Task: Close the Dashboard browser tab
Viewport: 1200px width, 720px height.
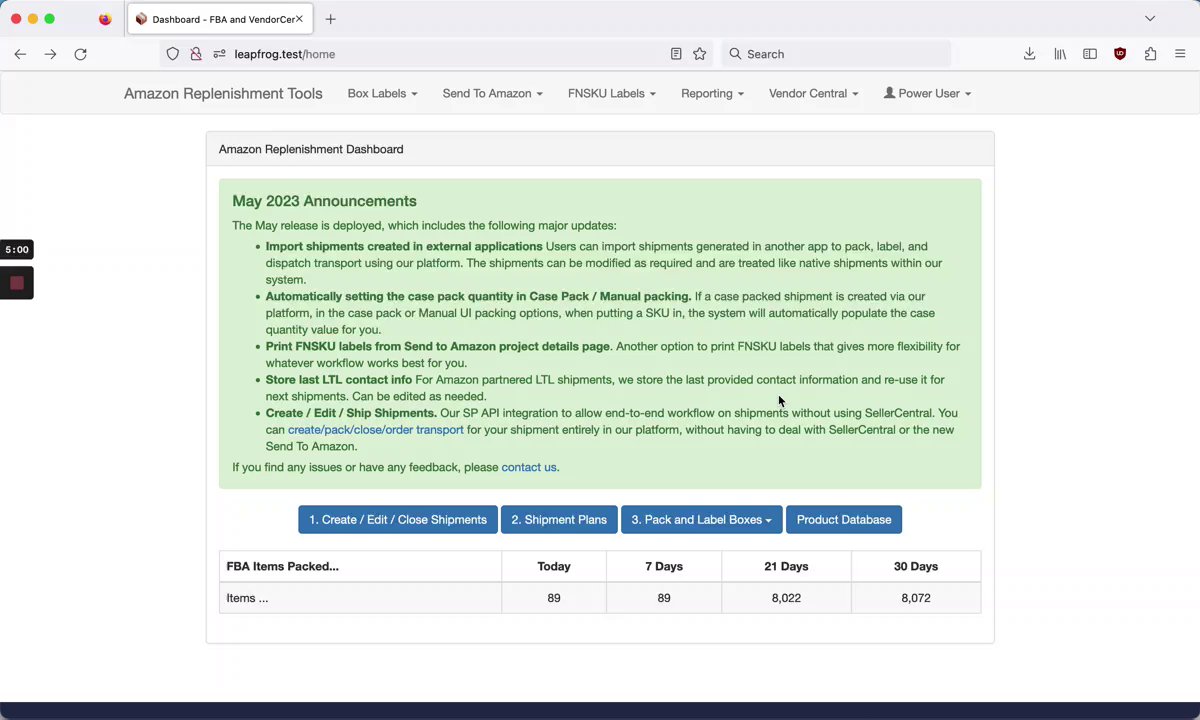Action: (299, 19)
